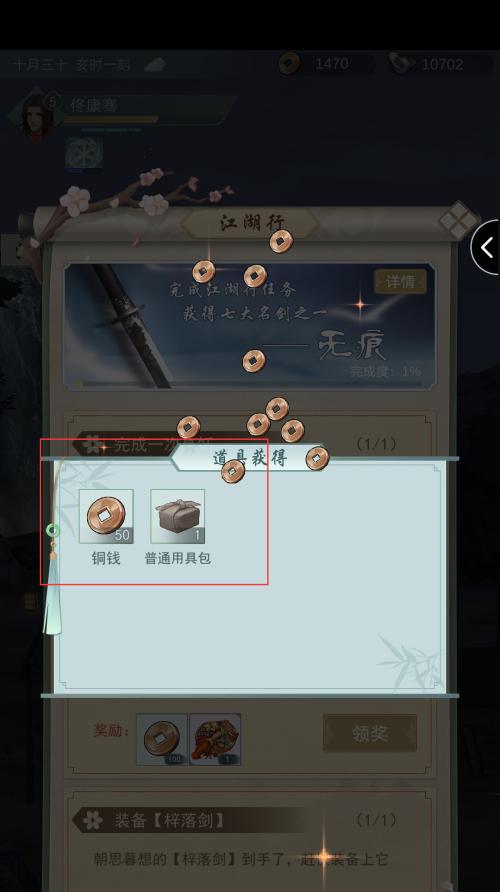Tap the 普通用具包 package icon
Image resolution: width=500 pixels, height=892 pixels.
pyautogui.click(x=177, y=516)
